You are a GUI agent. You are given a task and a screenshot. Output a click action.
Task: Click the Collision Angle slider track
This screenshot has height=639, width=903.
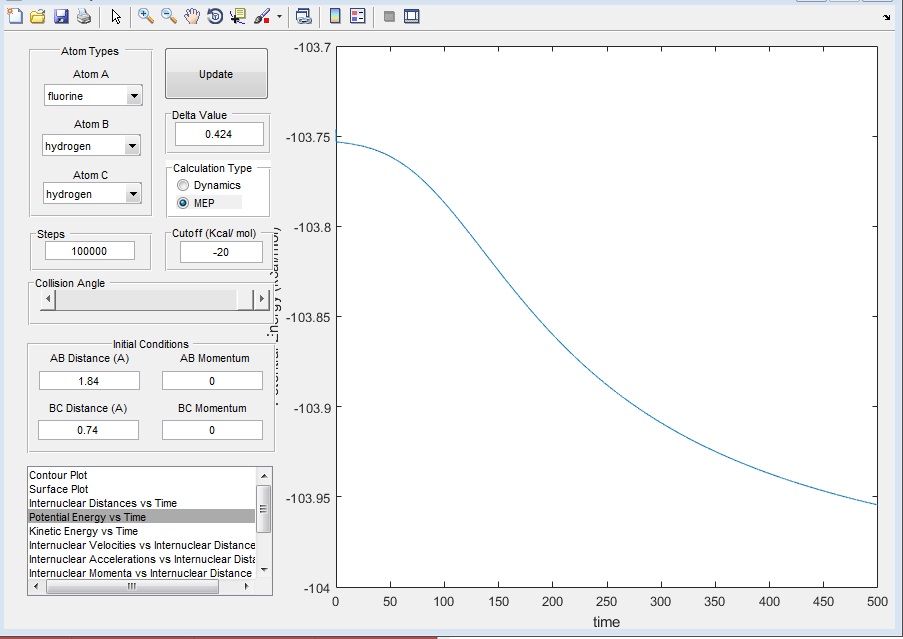click(145, 299)
